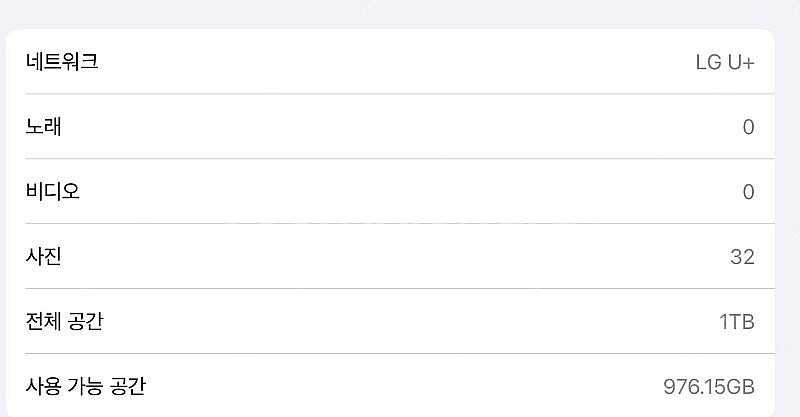Select the 사진 count value 32
Image resolution: width=800 pixels, height=417 pixels.
point(742,257)
